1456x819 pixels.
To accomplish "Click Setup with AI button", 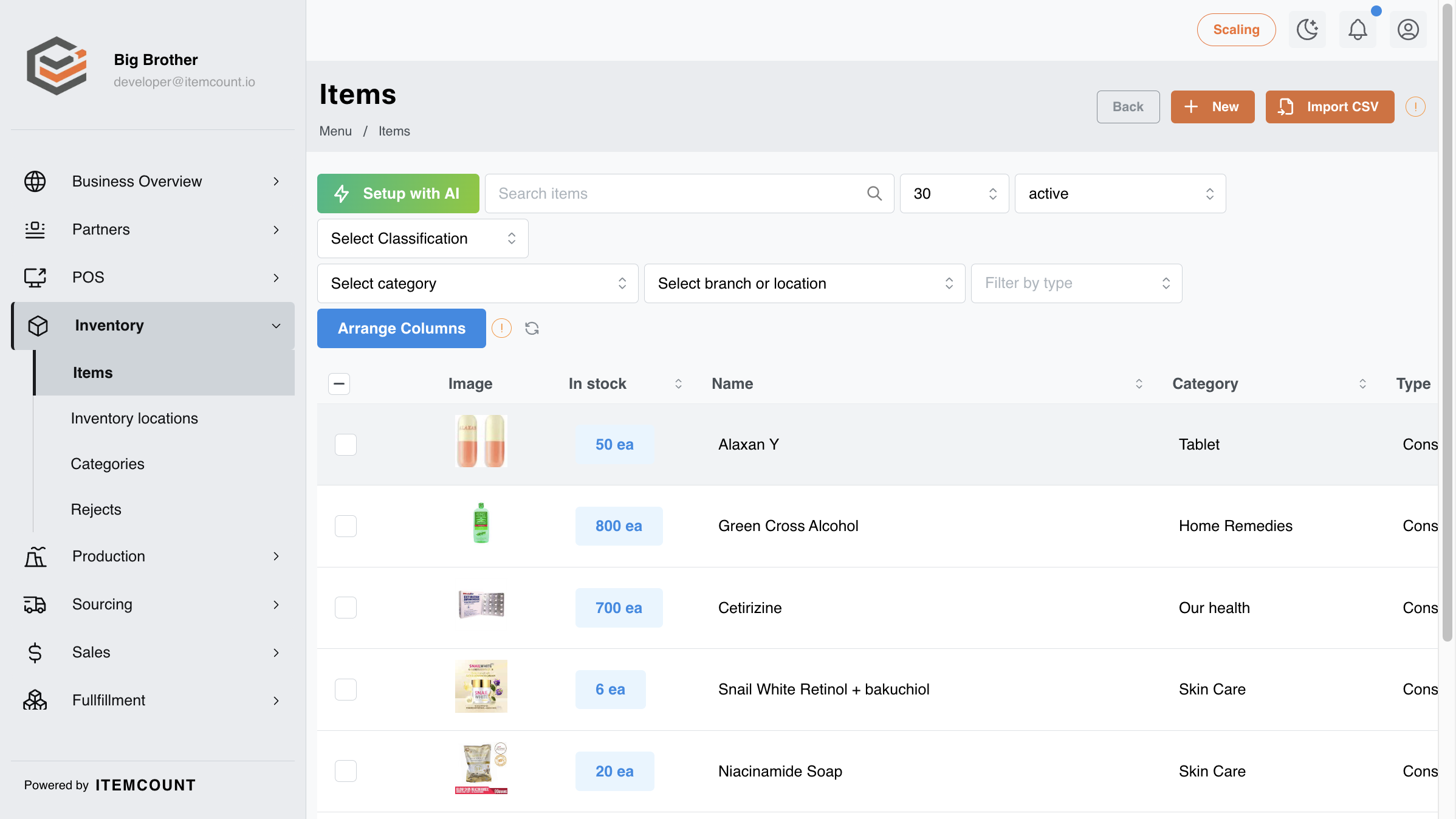I will point(398,194).
